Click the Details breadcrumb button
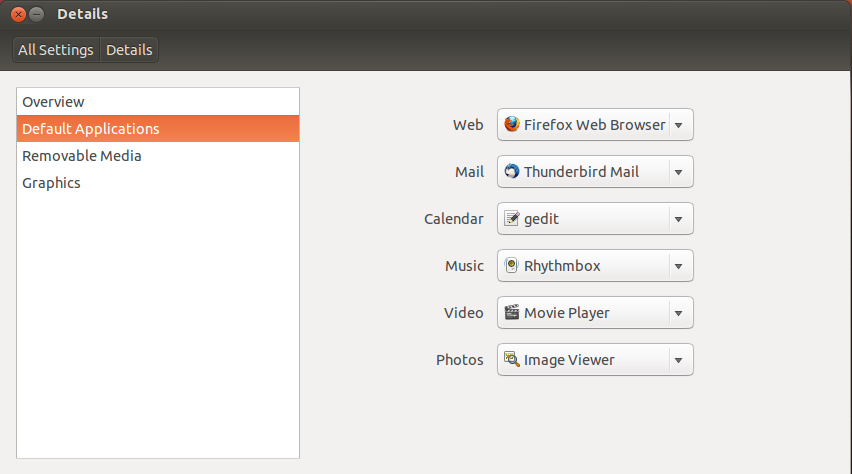 coord(129,50)
